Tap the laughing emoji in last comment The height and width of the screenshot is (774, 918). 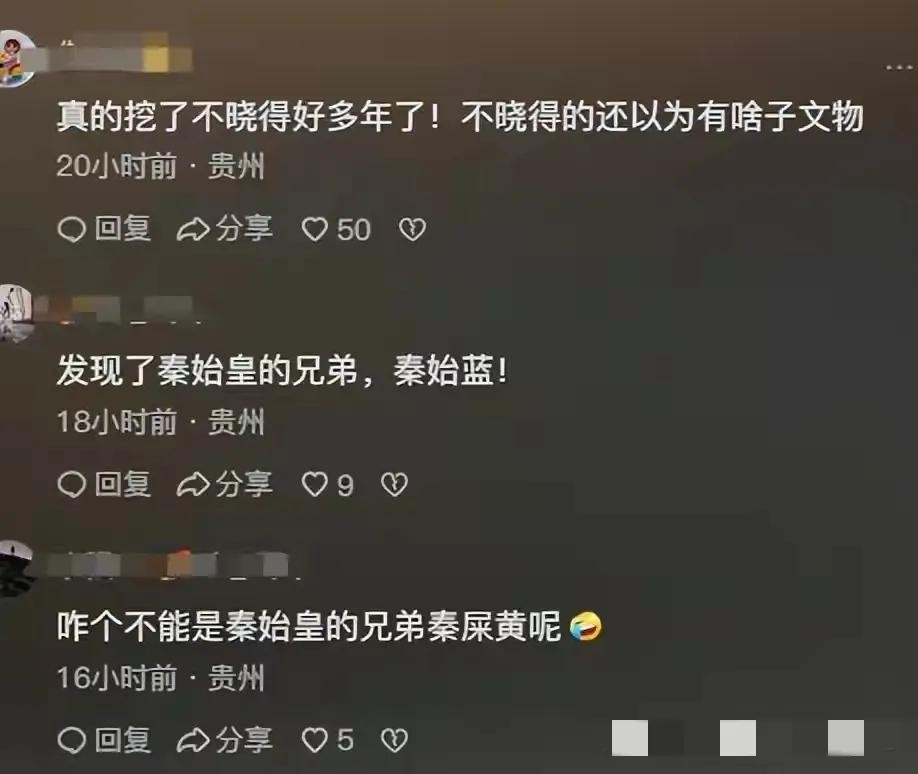pyautogui.click(x=585, y=626)
